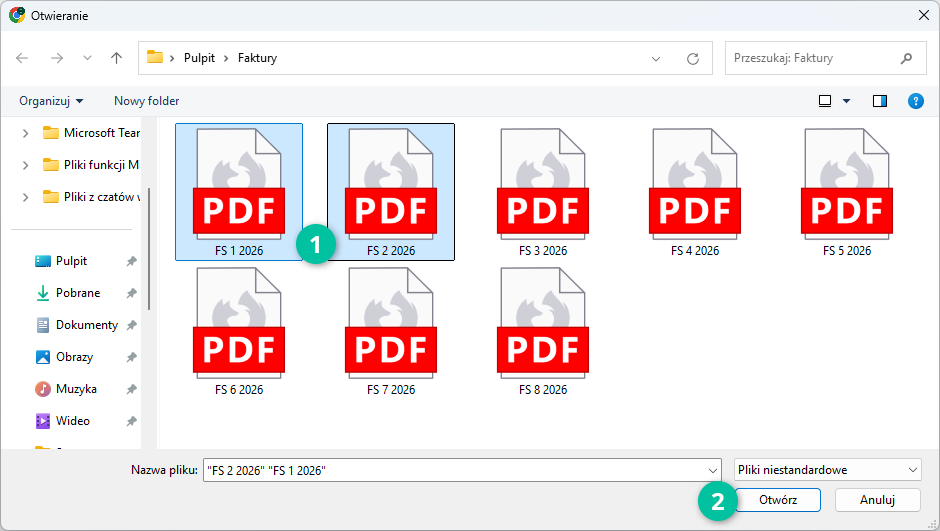Click the Up one level arrow

pos(116,58)
